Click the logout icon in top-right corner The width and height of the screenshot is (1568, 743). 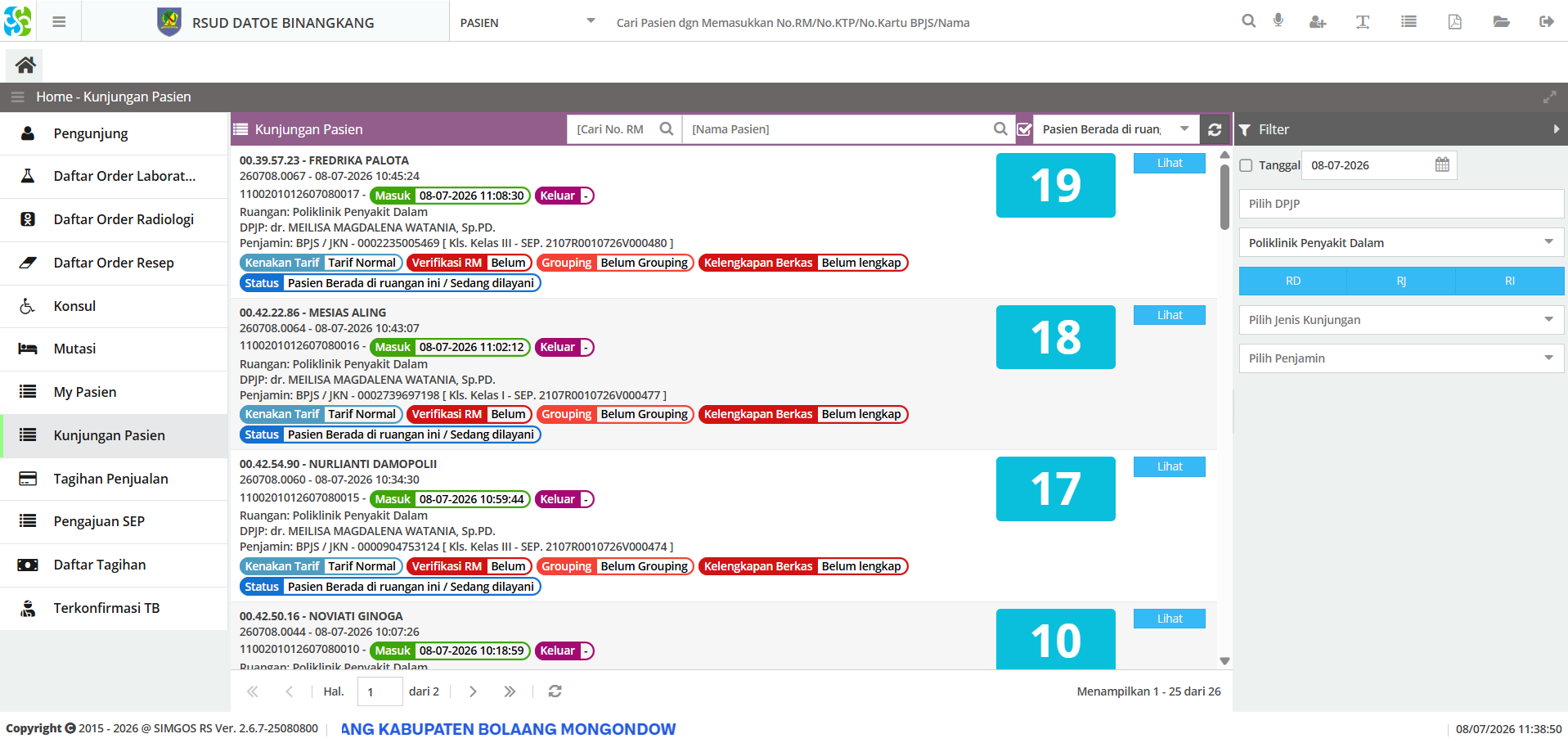[x=1546, y=22]
